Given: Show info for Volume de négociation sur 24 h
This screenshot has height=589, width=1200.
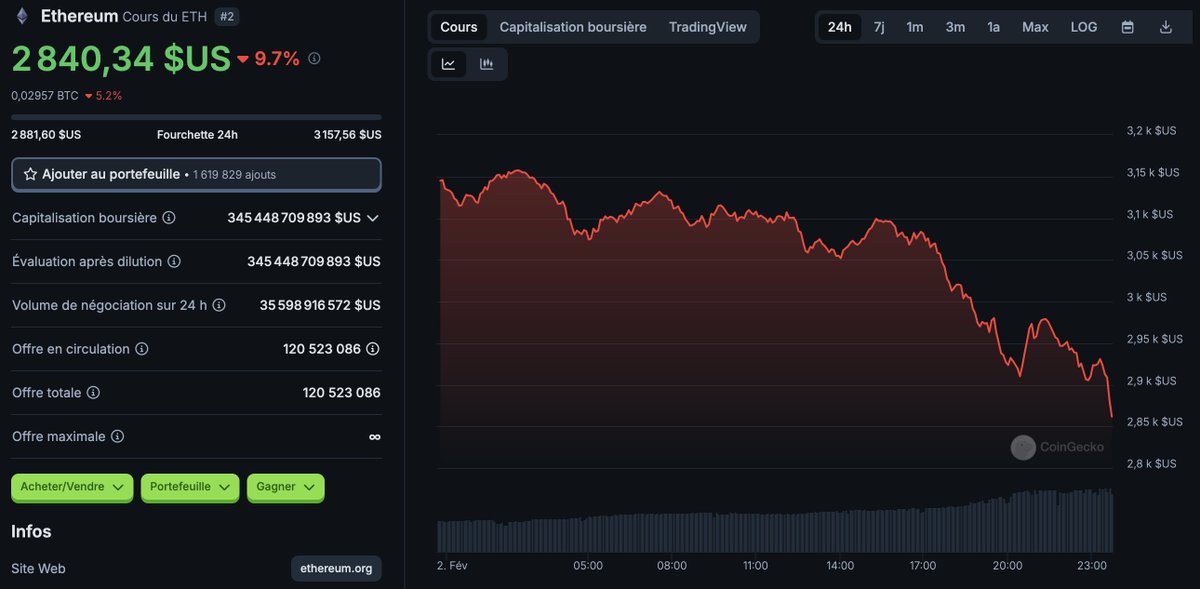Looking at the screenshot, I should click(219, 305).
